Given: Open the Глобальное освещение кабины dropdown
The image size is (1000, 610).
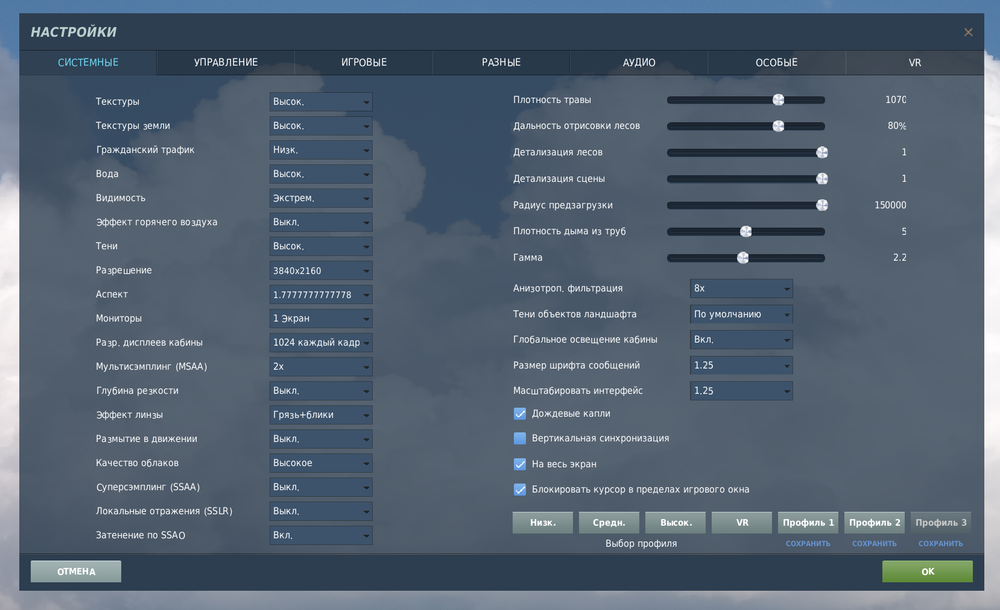Looking at the screenshot, I should [741, 339].
